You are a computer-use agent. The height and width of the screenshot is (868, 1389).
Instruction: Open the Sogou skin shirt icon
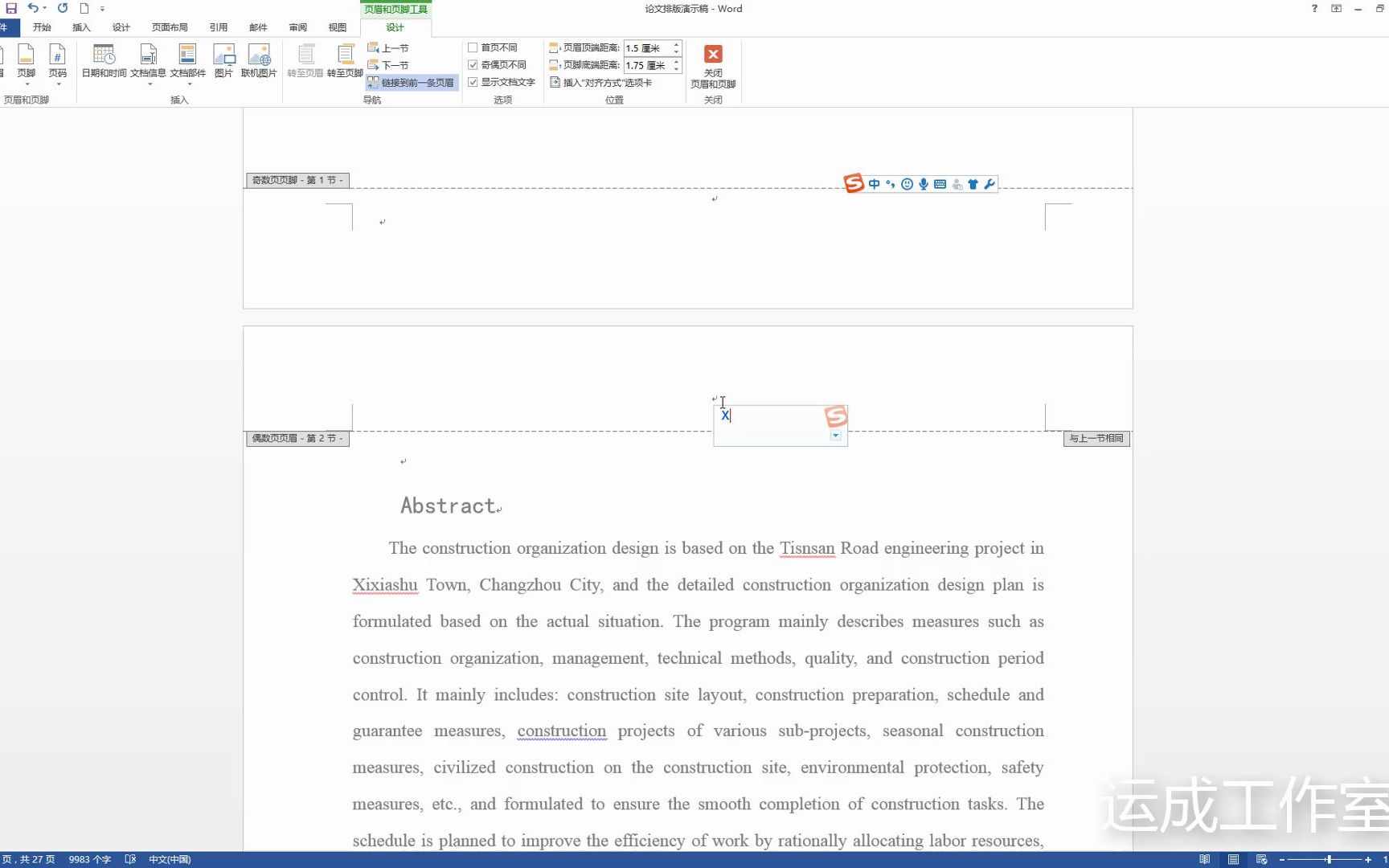tap(973, 184)
